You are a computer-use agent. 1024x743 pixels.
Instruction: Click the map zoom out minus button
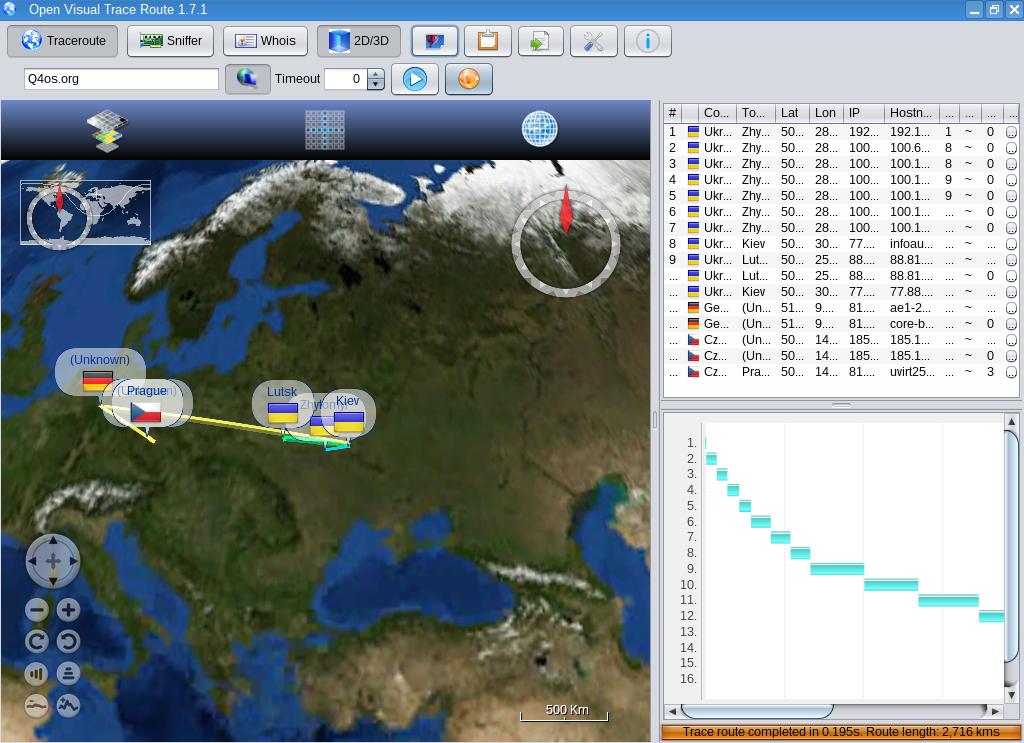tap(37, 610)
